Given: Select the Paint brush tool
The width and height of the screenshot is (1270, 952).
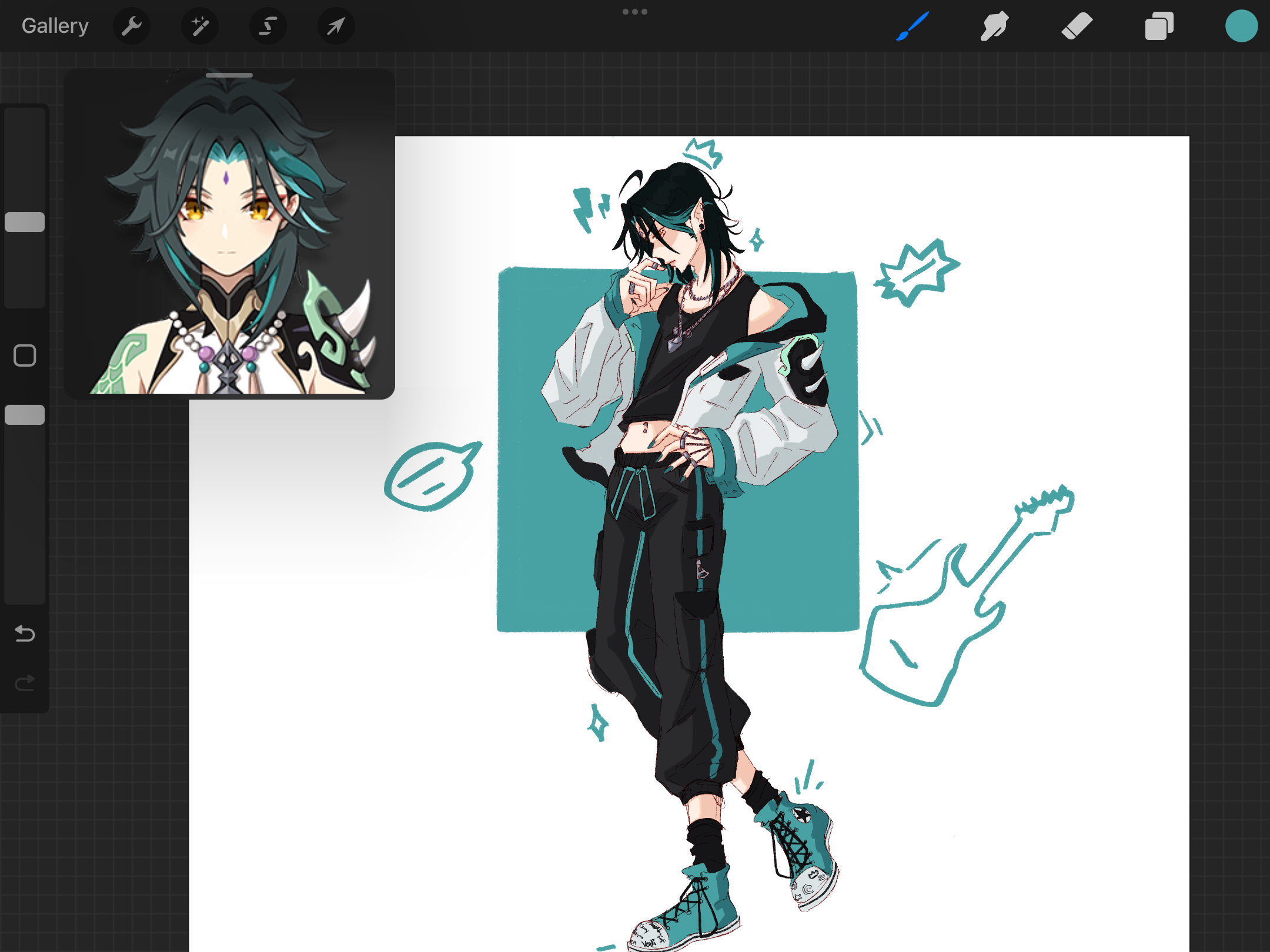Looking at the screenshot, I should coord(913,26).
